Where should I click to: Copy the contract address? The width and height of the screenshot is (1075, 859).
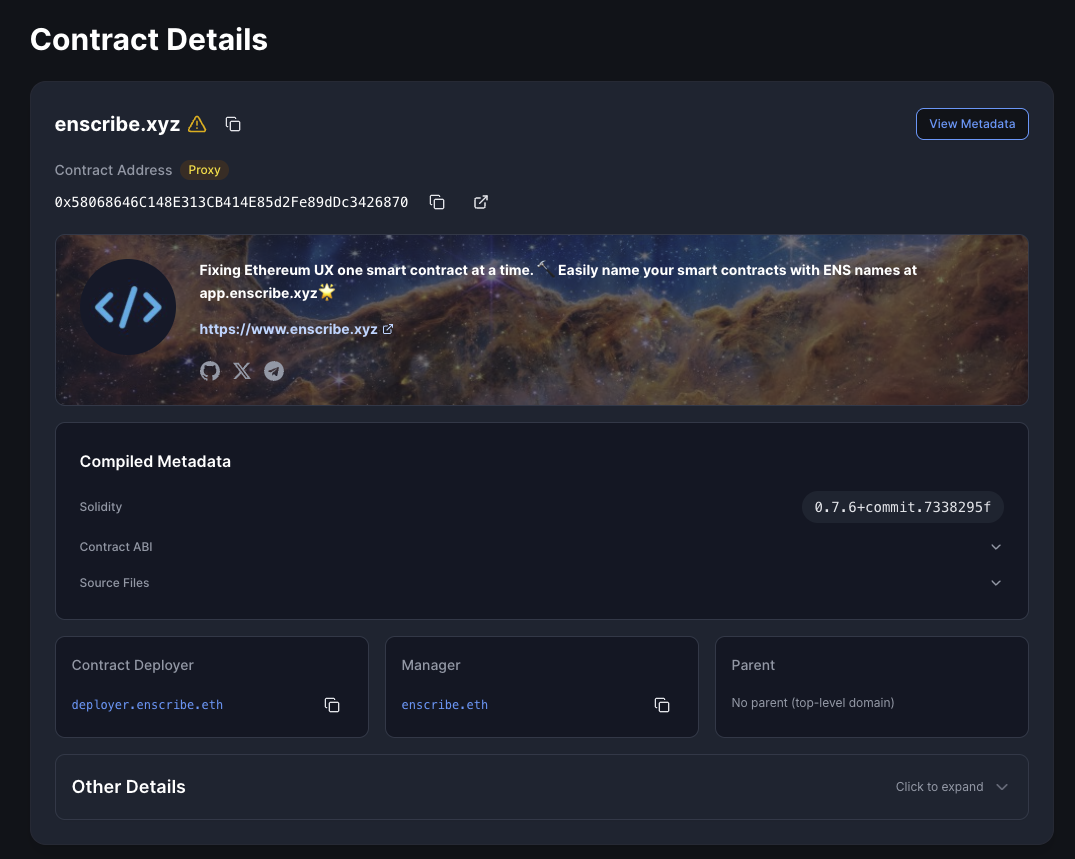click(437, 202)
